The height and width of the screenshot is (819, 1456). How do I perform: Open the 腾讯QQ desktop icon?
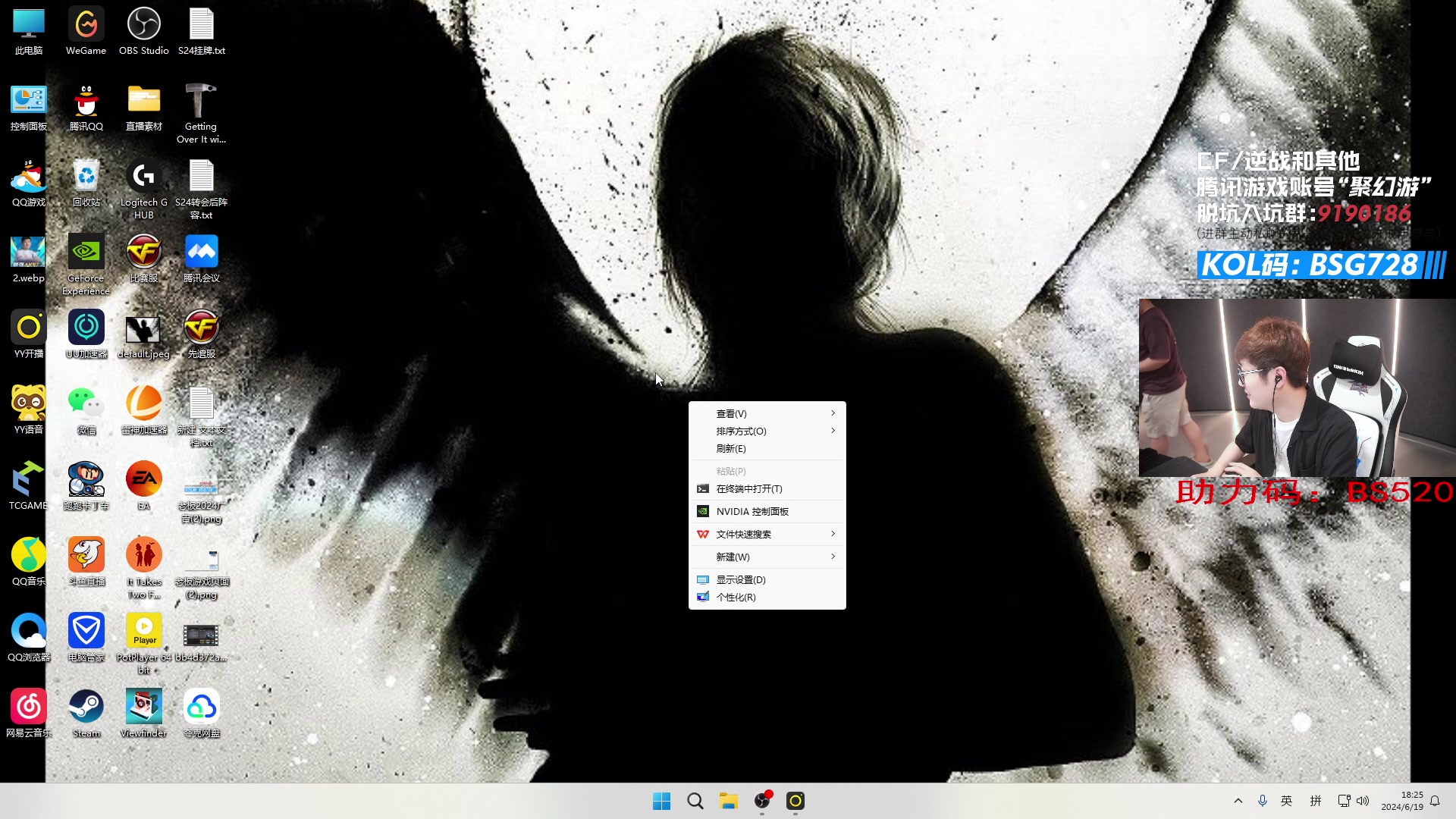pos(86,108)
